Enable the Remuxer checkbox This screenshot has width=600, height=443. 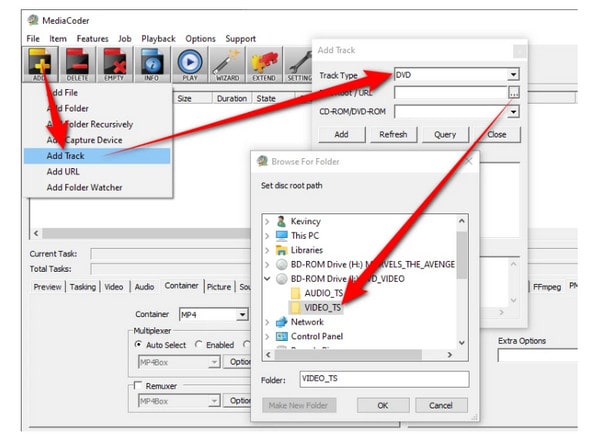pos(138,385)
